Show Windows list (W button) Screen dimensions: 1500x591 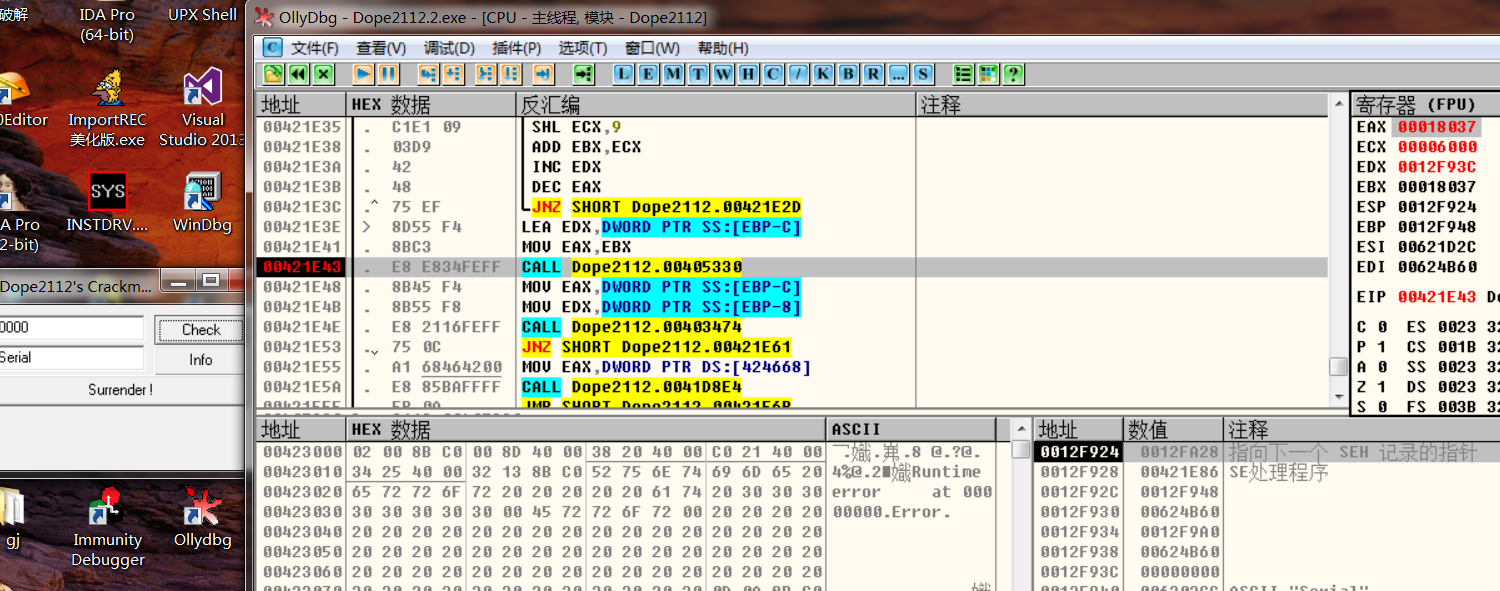point(723,74)
